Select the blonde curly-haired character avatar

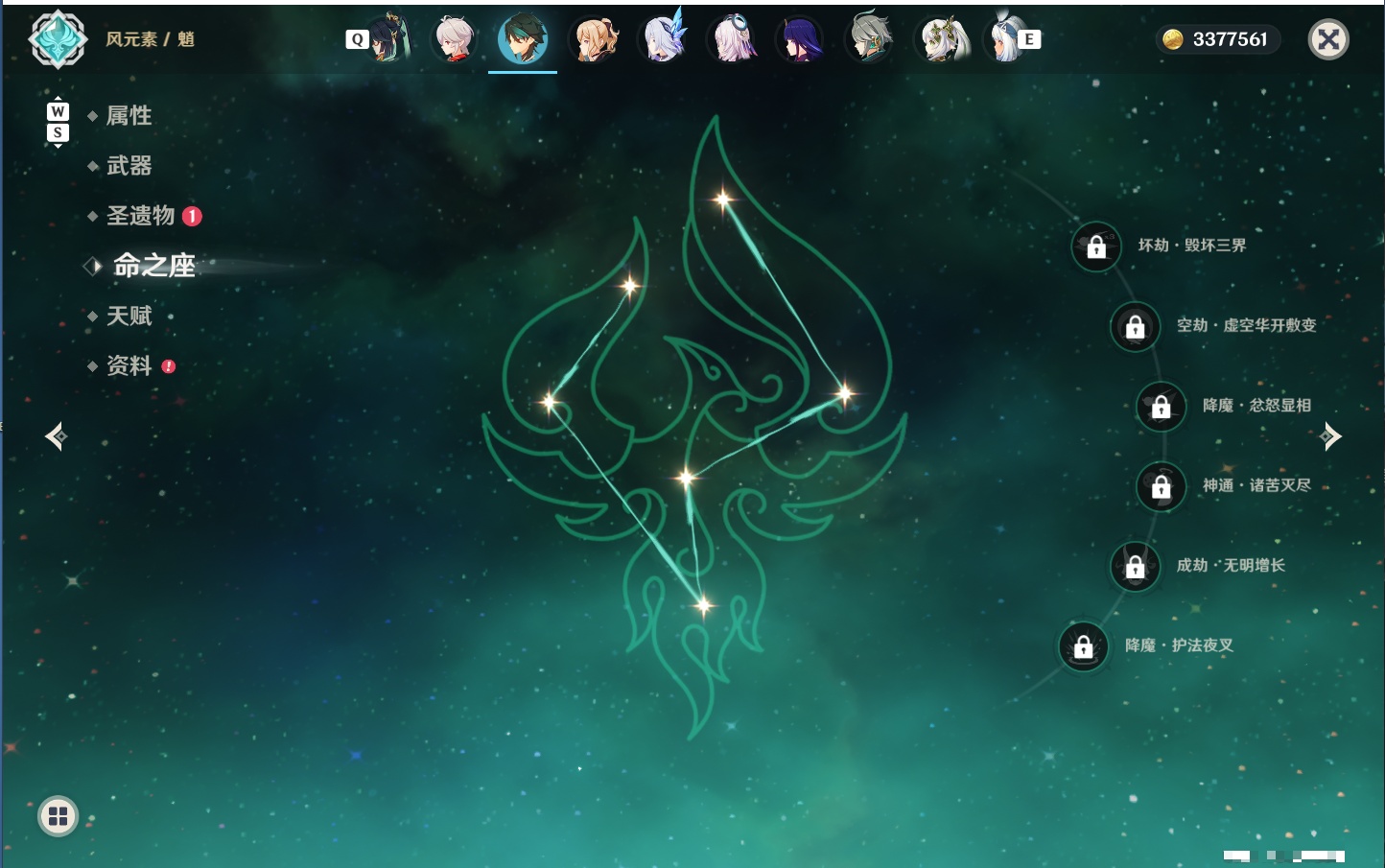tap(594, 39)
